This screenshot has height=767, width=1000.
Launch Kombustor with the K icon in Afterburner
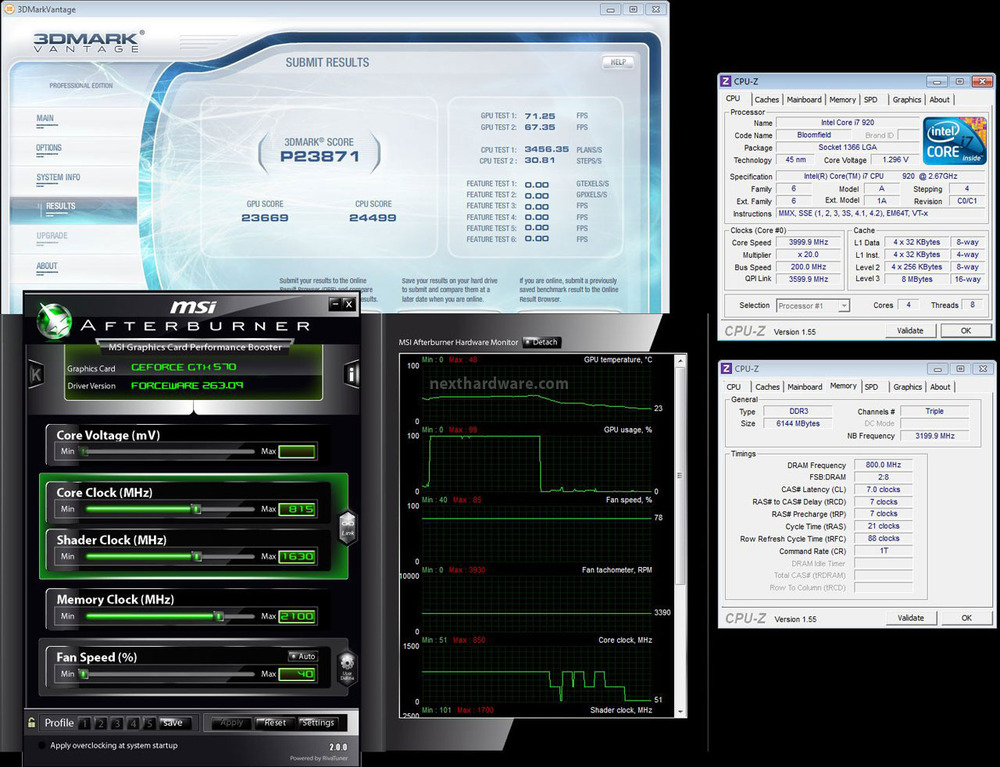tap(36, 375)
